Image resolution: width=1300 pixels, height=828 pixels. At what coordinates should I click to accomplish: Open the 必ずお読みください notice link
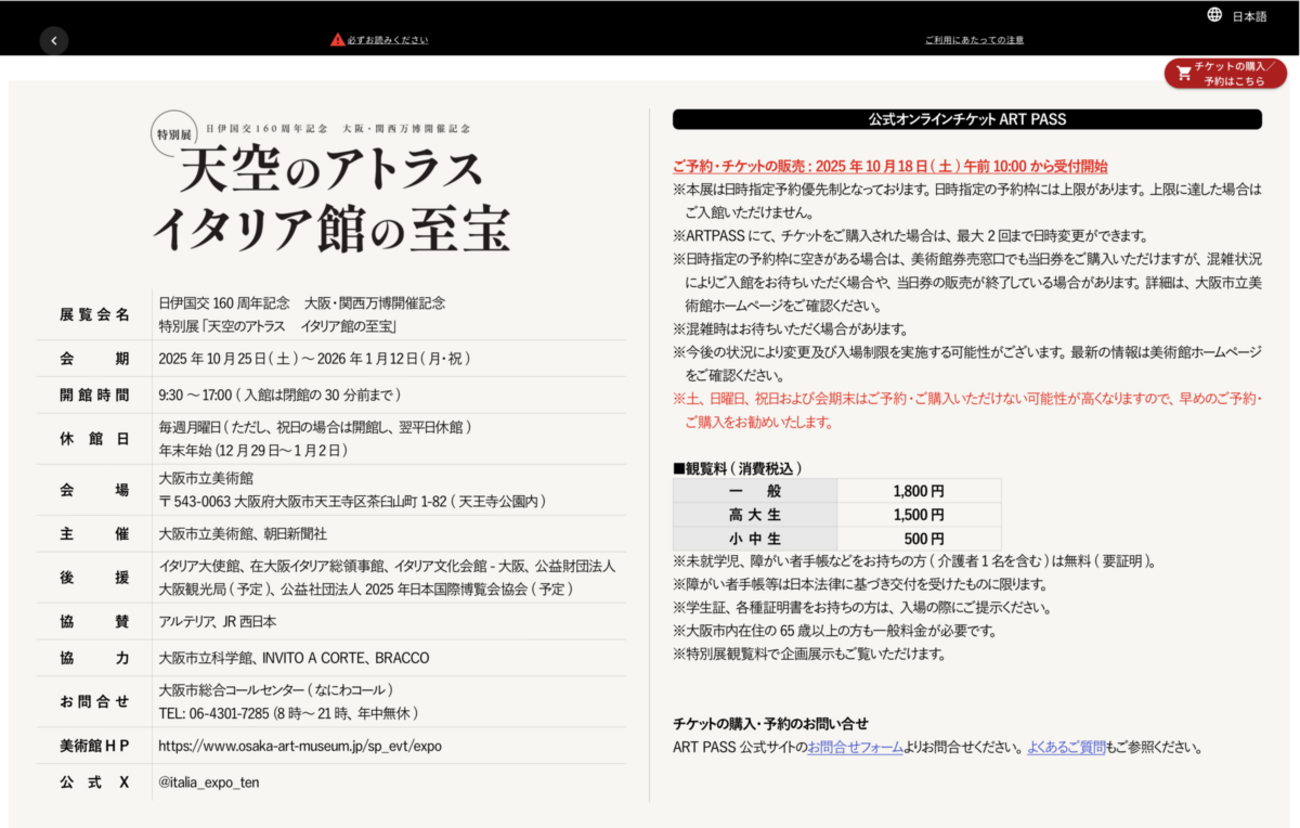click(388, 40)
